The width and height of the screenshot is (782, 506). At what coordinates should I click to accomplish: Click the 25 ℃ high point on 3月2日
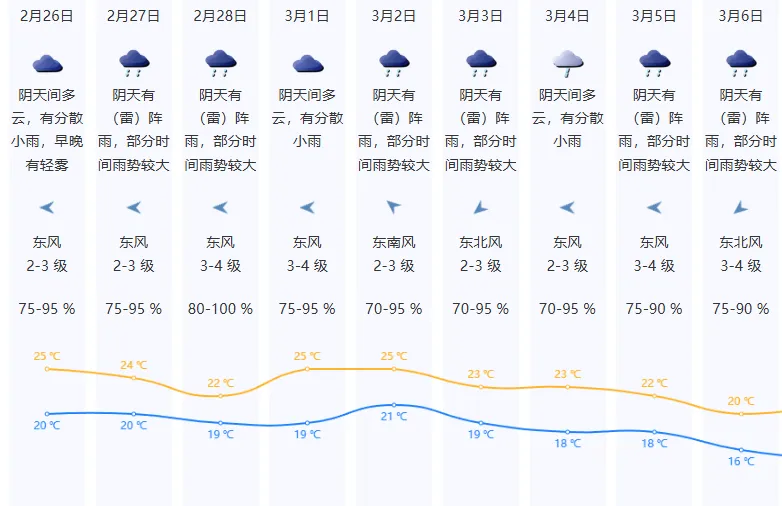(x=394, y=369)
